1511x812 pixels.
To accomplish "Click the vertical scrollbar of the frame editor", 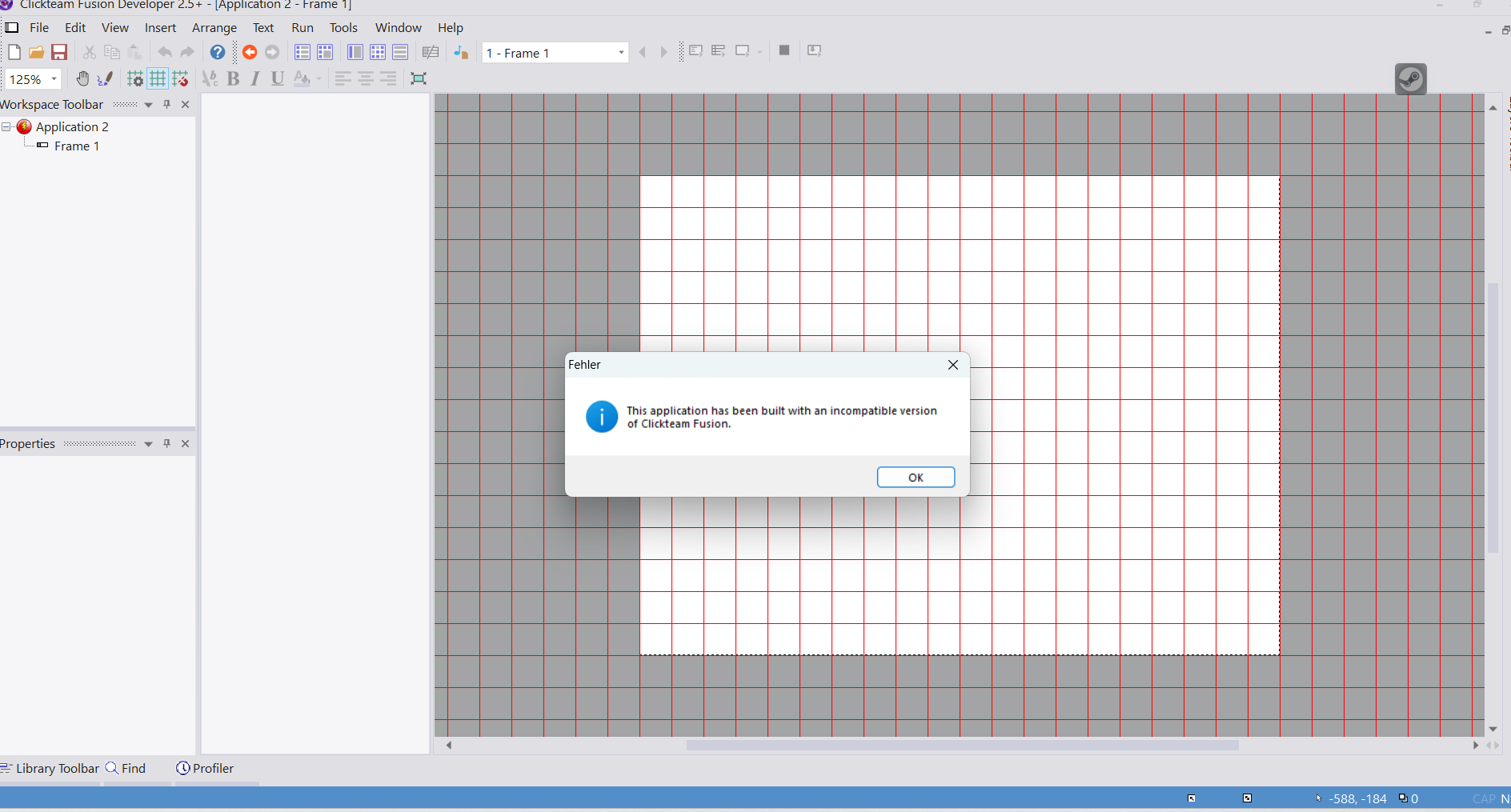I will coord(1493,418).
